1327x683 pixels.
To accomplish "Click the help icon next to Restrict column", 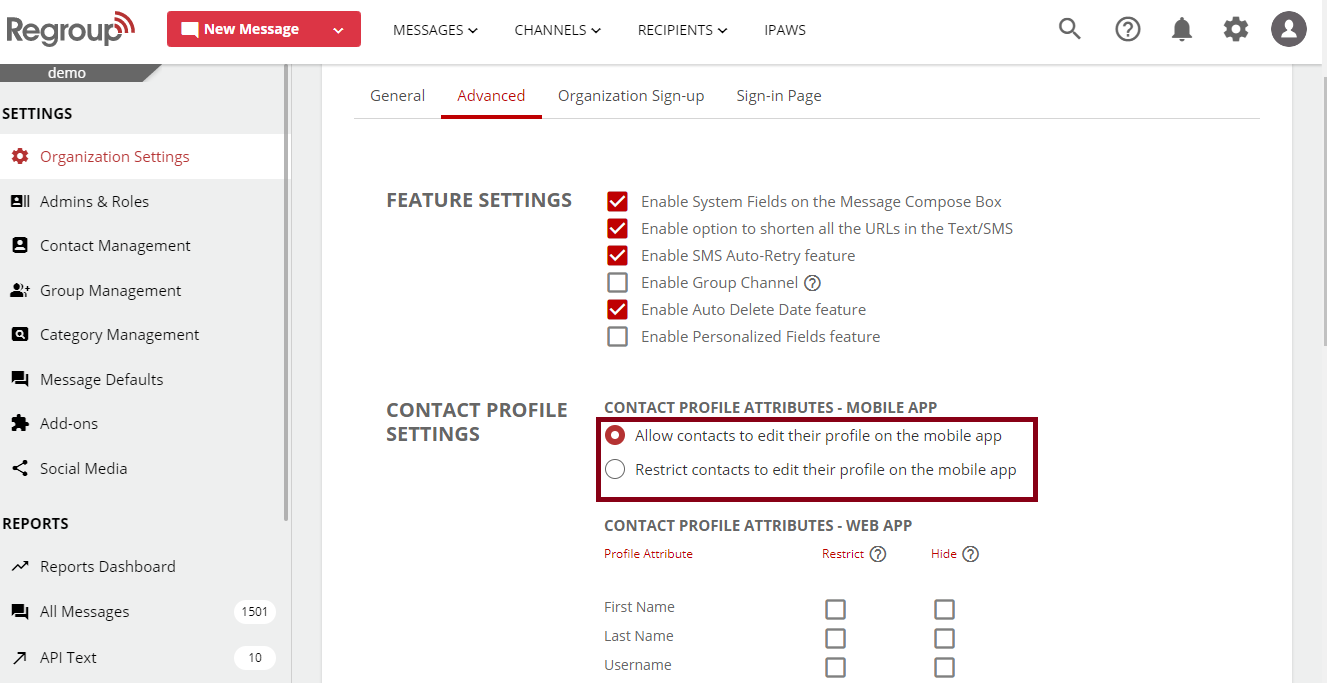I will 878,554.
